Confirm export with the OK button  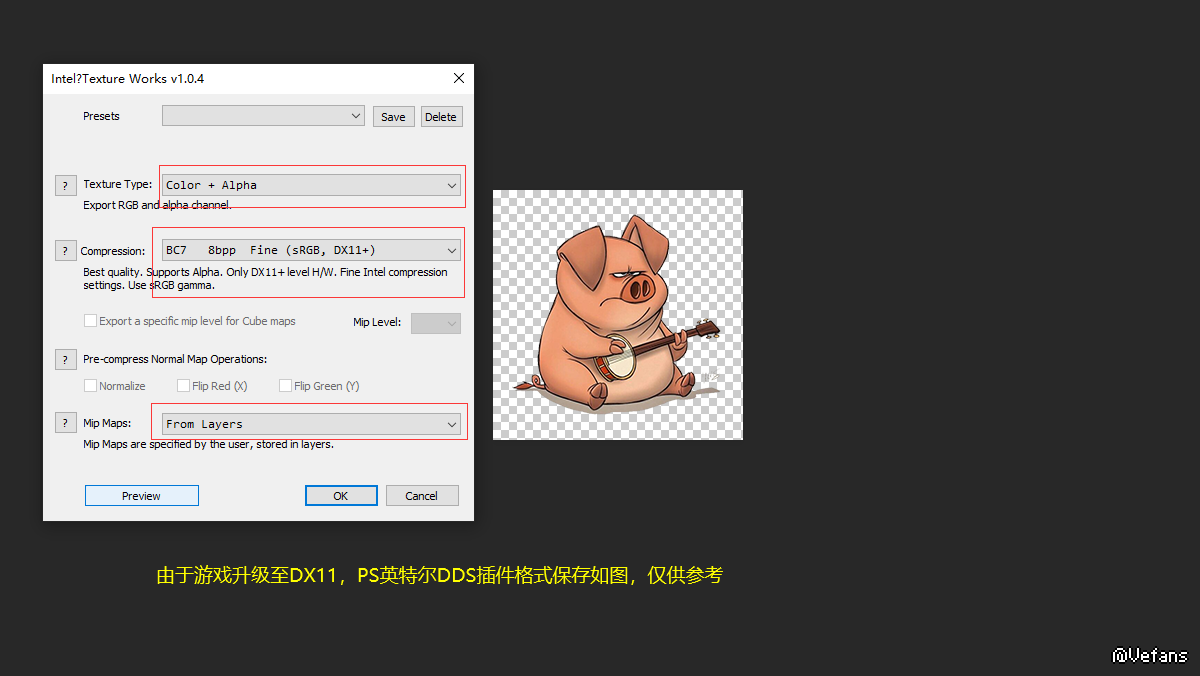click(x=341, y=496)
